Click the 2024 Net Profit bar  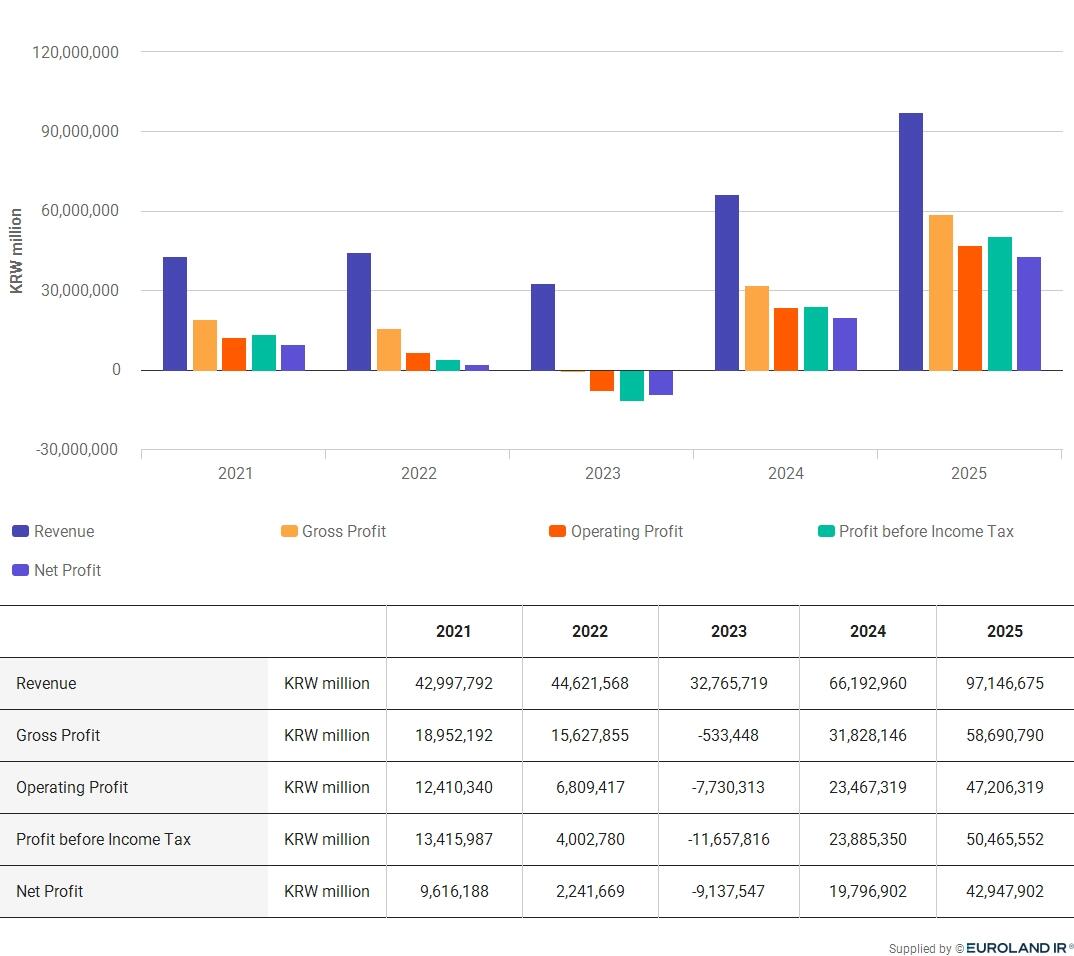coord(845,344)
